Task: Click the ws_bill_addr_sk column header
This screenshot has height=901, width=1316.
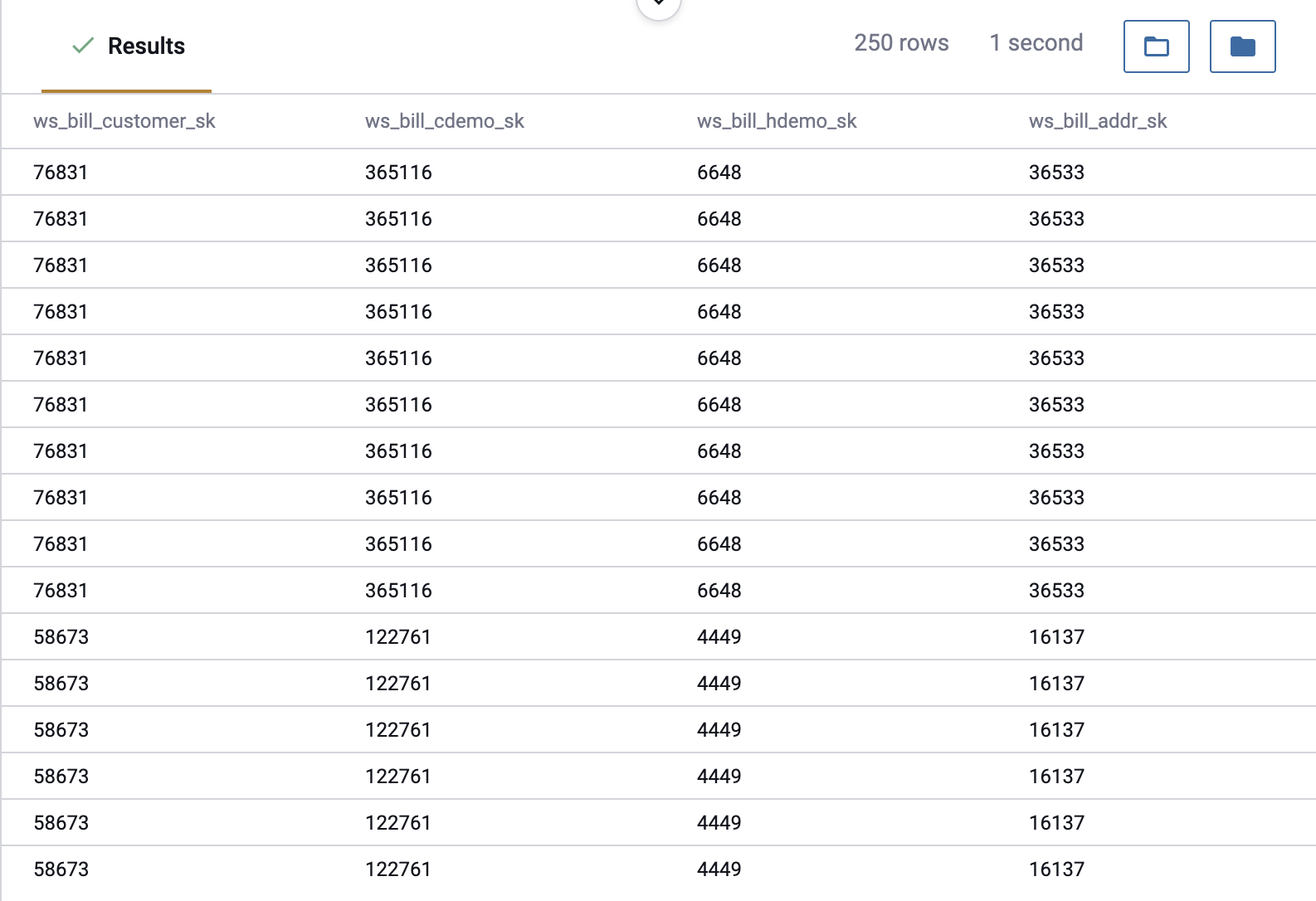Action: (x=1098, y=121)
